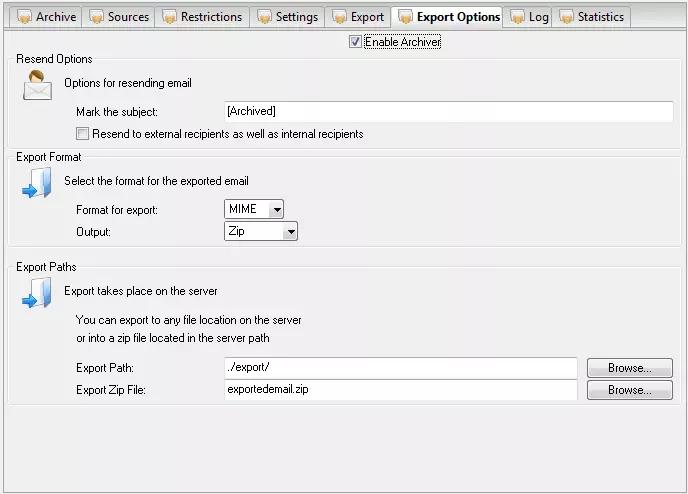
Task: Click the Statistics tab icon
Action: [566, 17]
